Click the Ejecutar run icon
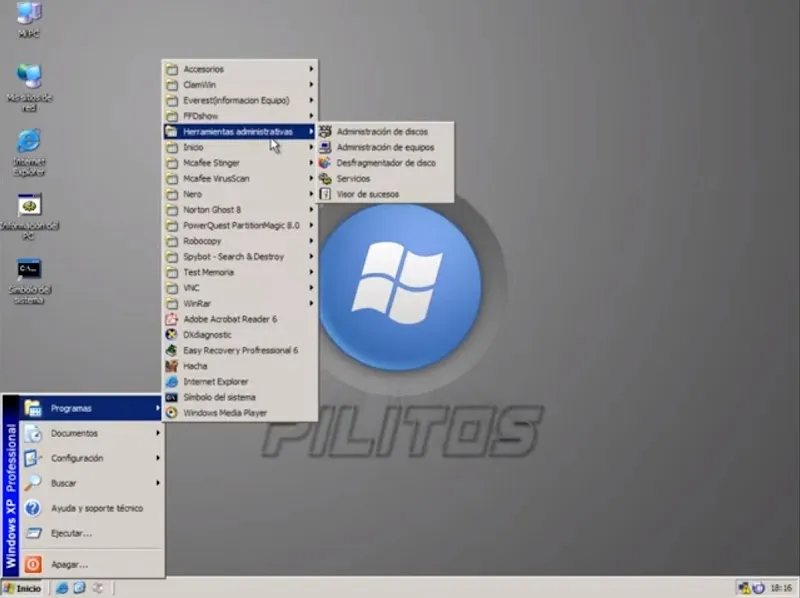The width and height of the screenshot is (800, 598). 33,533
